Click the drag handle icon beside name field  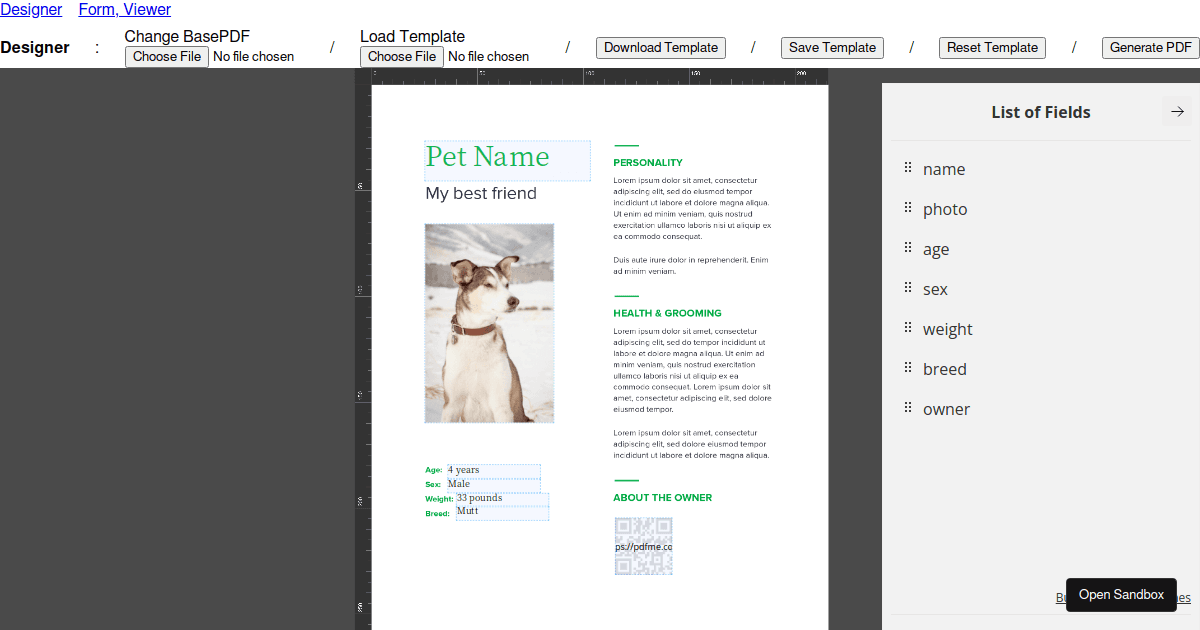(907, 169)
